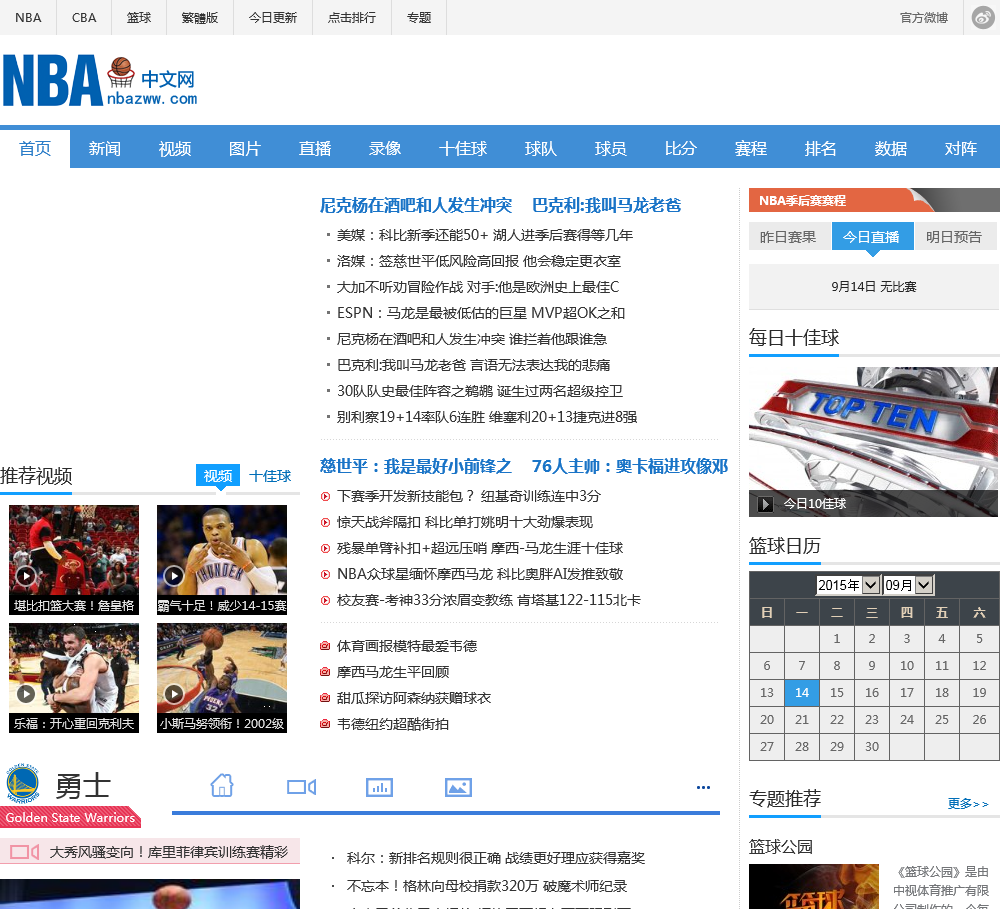Open the Warriors stats chart icon
Image resolution: width=1000 pixels, height=909 pixels.
[x=379, y=787]
